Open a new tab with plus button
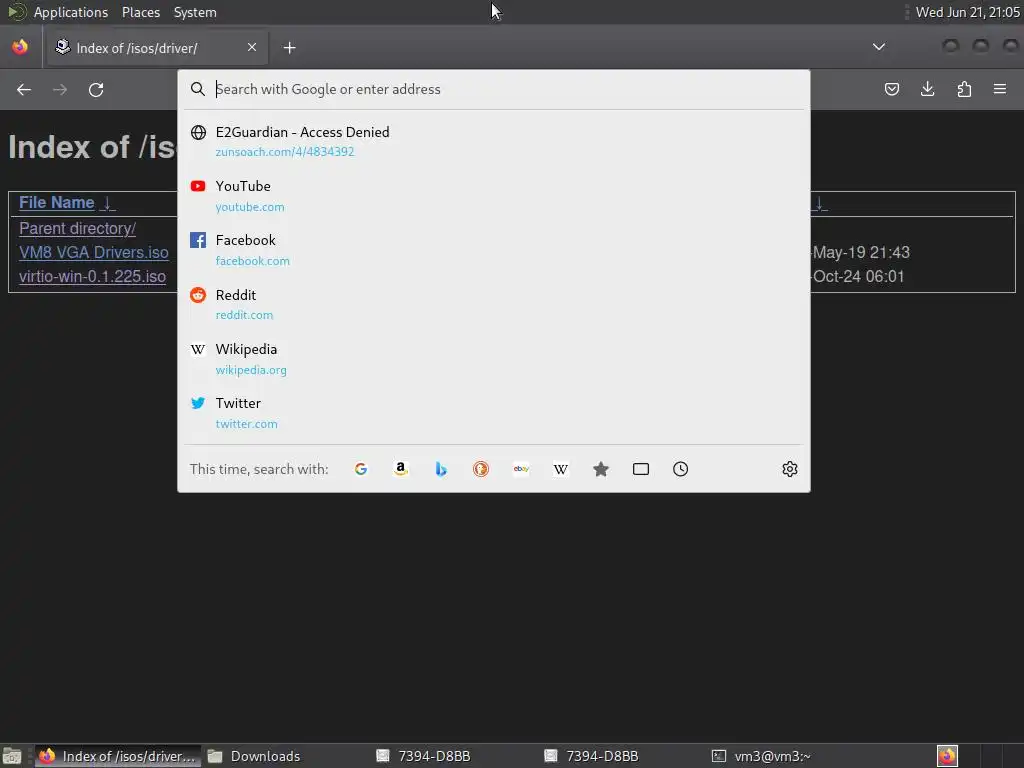 [x=289, y=48]
